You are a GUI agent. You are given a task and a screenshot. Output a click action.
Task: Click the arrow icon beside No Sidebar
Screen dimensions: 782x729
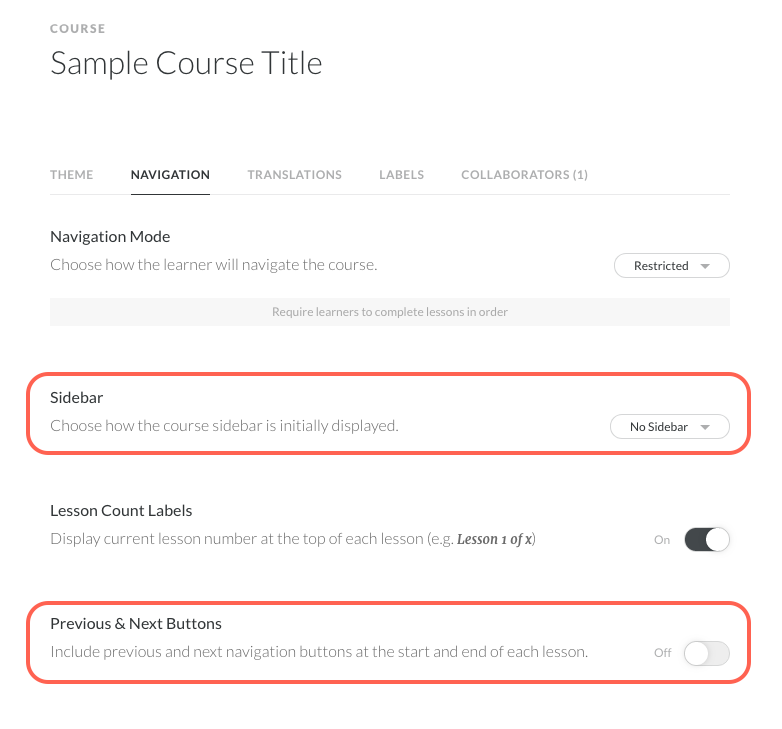point(705,427)
